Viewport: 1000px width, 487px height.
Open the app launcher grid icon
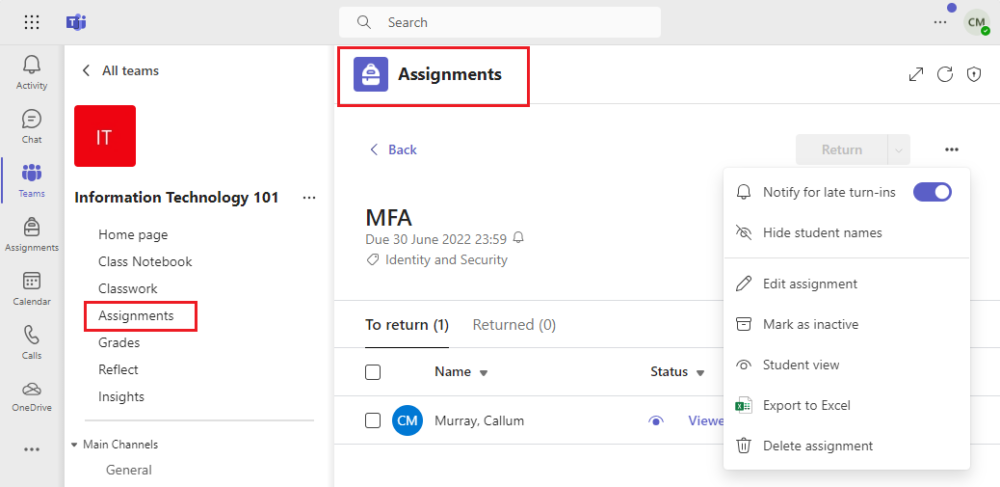pyautogui.click(x=31, y=22)
